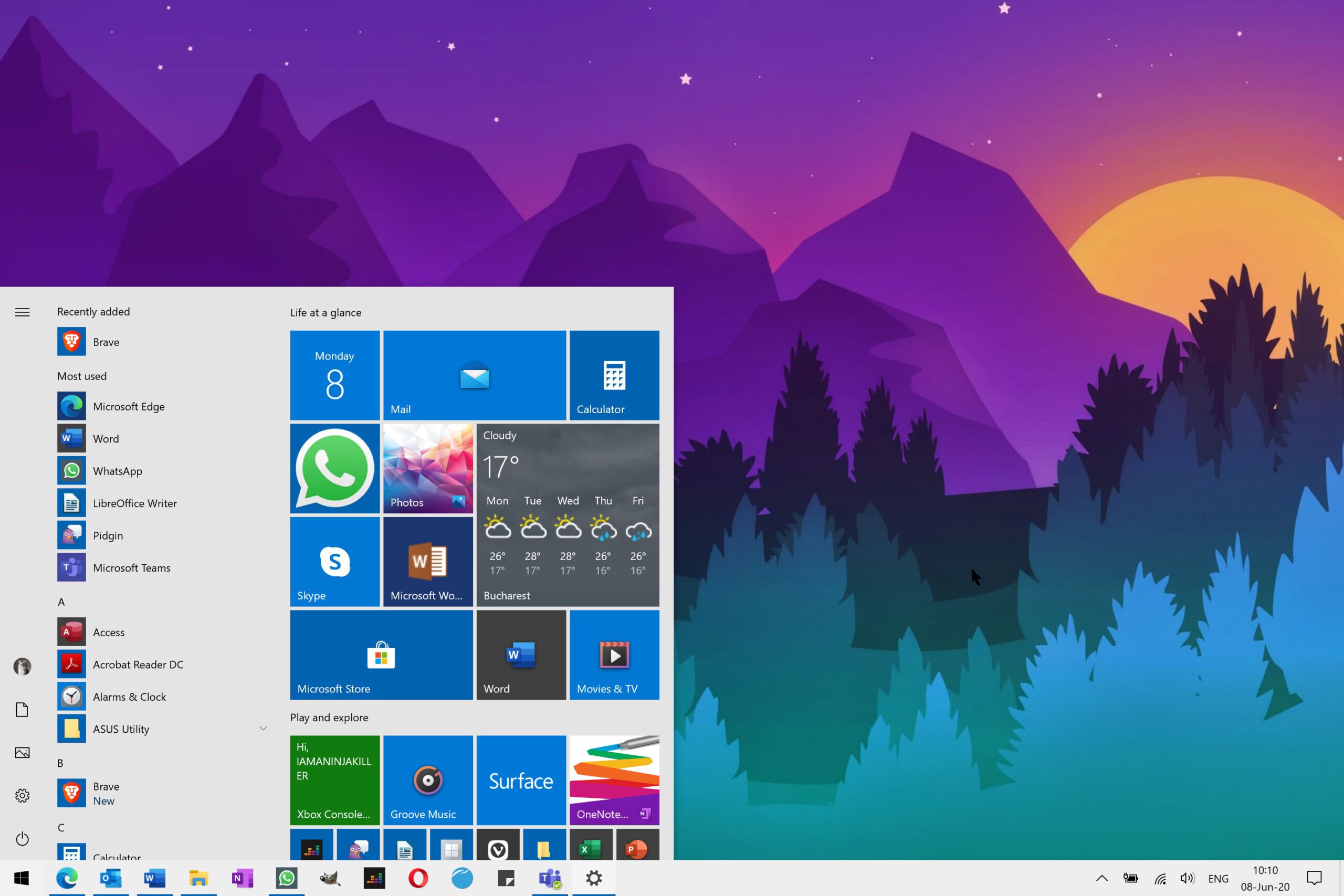The width and height of the screenshot is (1344, 896).
Task: Open the small Vivaldi tile
Action: click(498, 845)
